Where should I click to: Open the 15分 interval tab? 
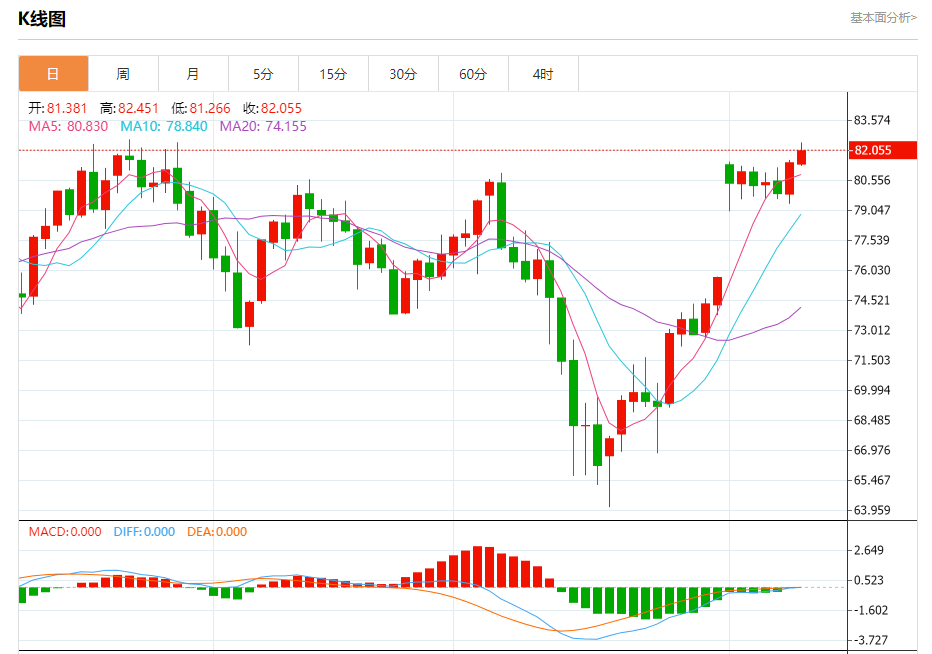(x=333, y=74)
